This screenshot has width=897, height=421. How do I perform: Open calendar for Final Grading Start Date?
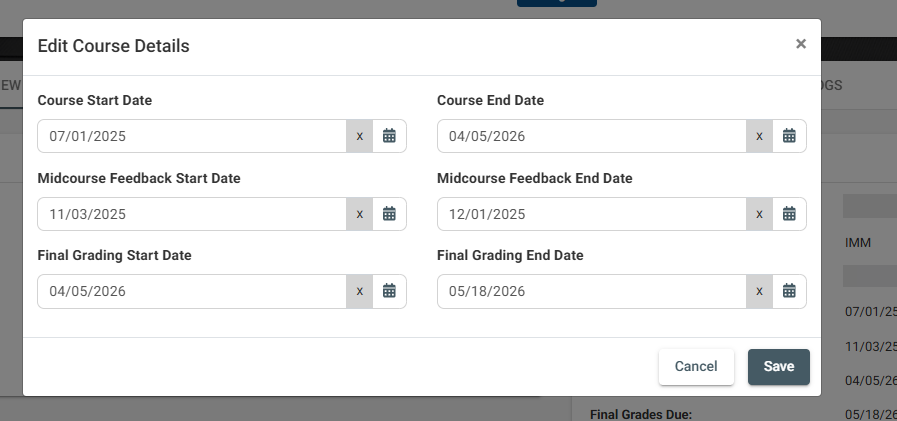click(x=390, y=291)
